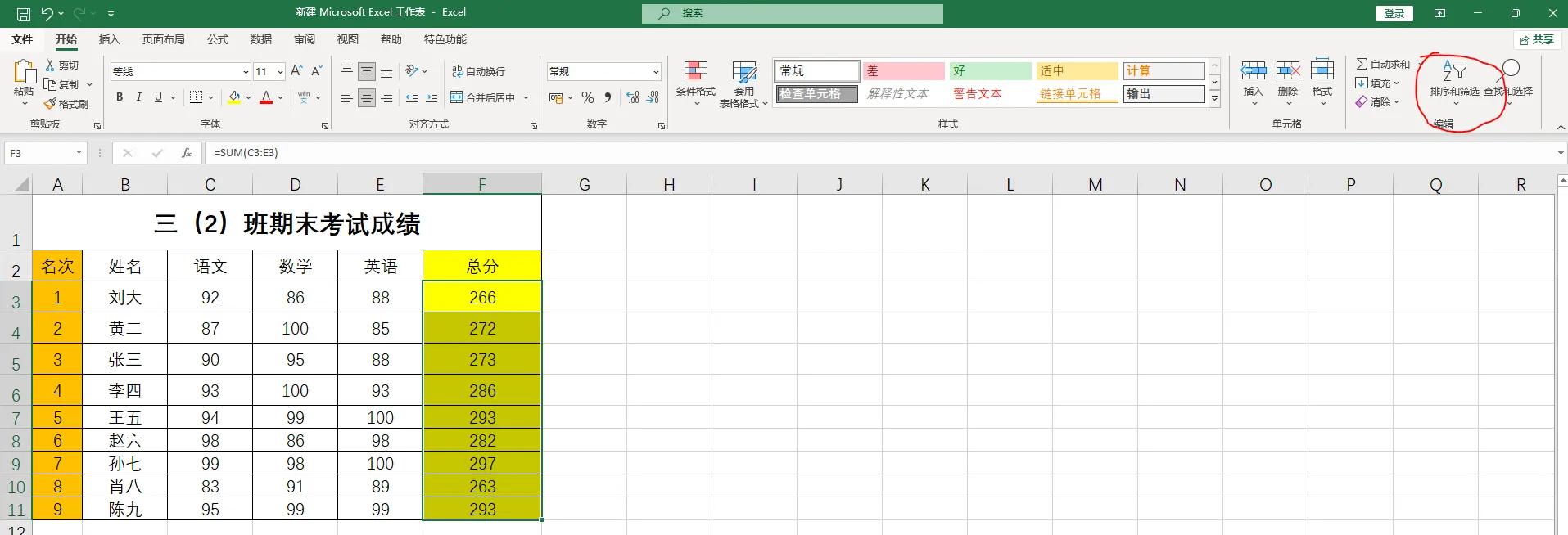
Task: Click the Copy (复制) icon
Action: point(51,84)
